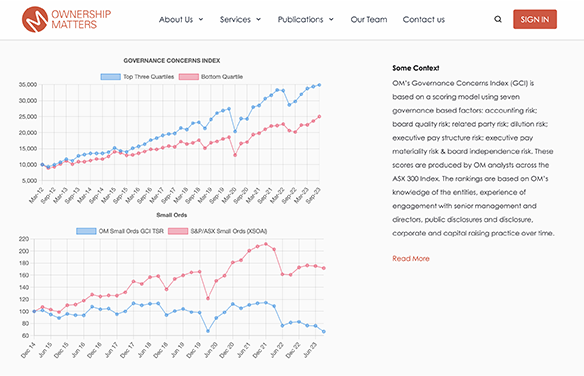The height and width of the screenshot is (376, 584).
Task: Select the final blue point on Small Ords chart
Action: [324, 331]
